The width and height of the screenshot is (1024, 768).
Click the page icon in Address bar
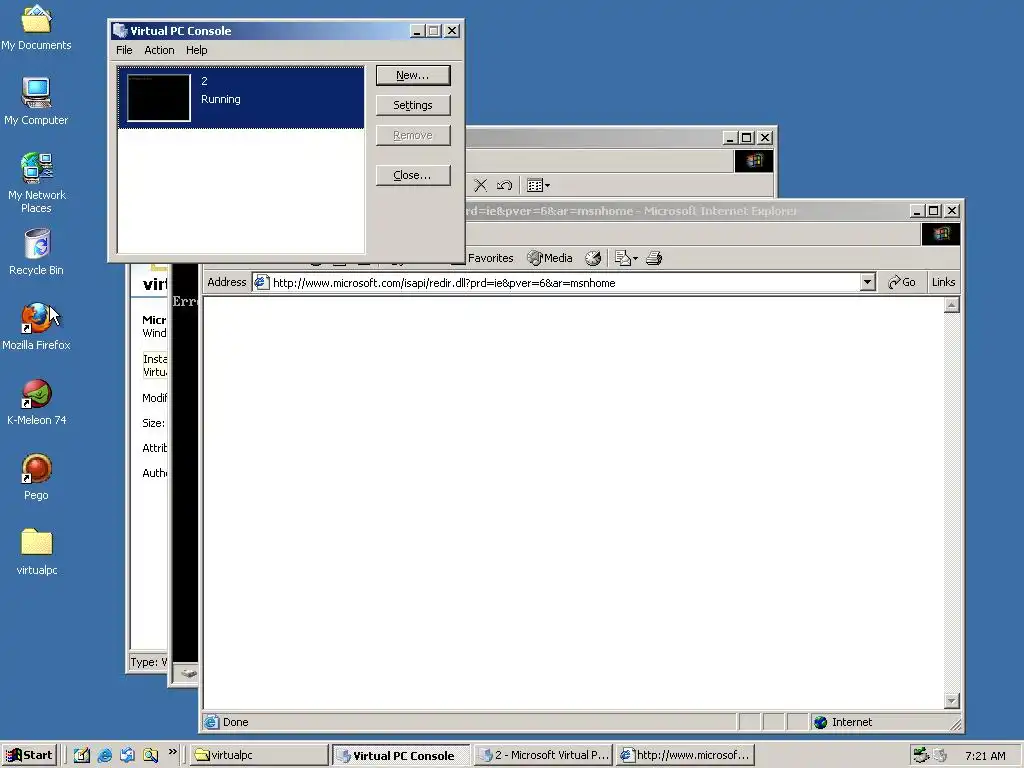261,282
